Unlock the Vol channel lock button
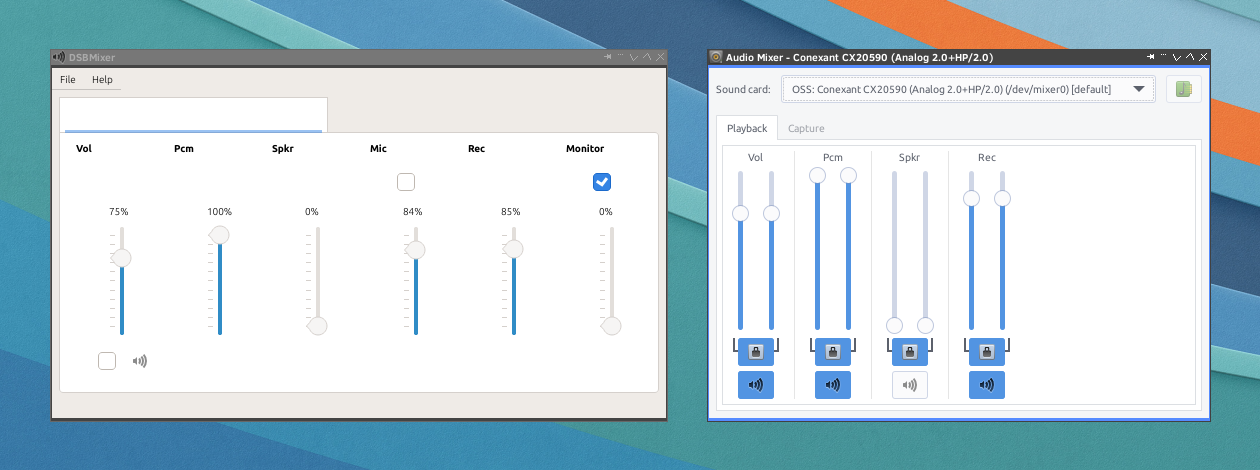This screenshot has height=470, width=1260. (x=755, y=352)
